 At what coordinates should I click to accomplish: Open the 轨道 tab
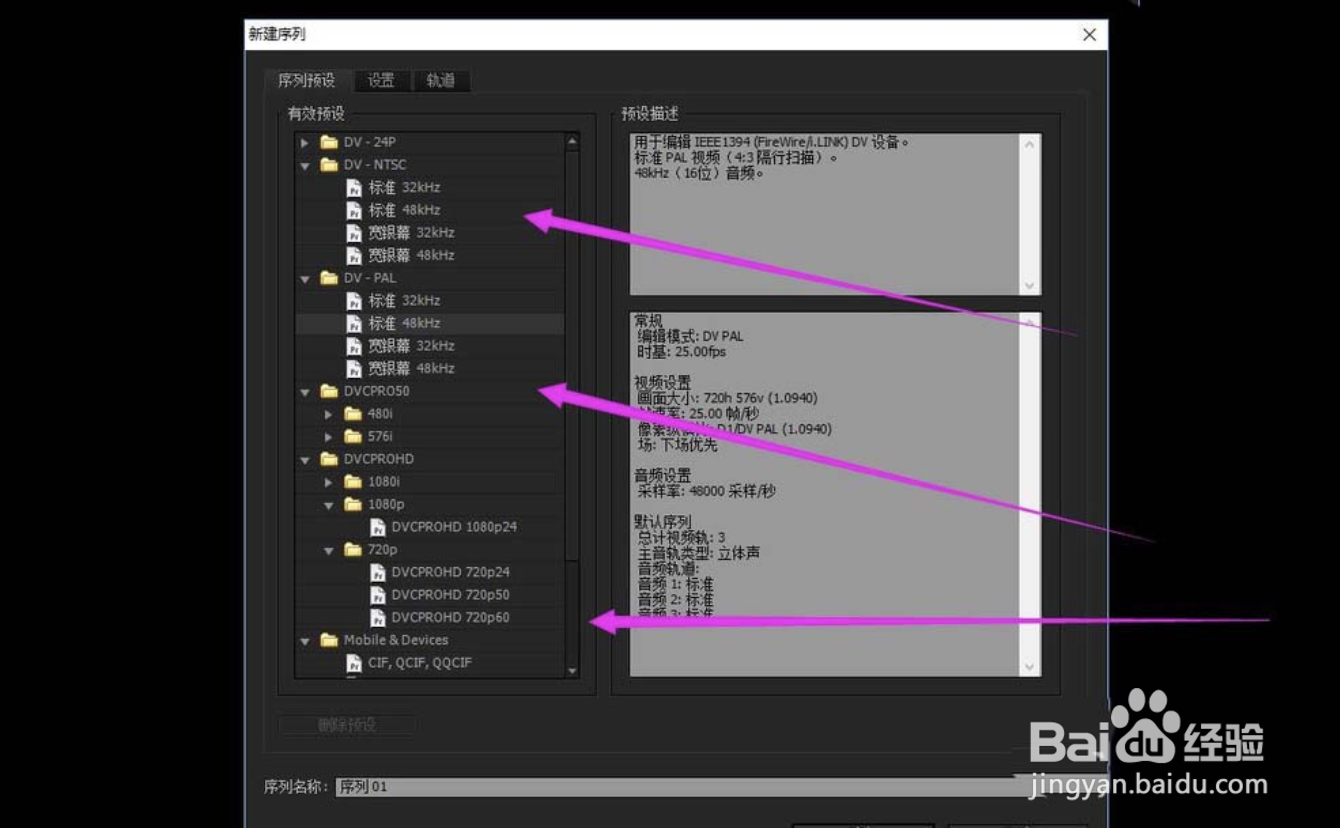tap(441, 81)
